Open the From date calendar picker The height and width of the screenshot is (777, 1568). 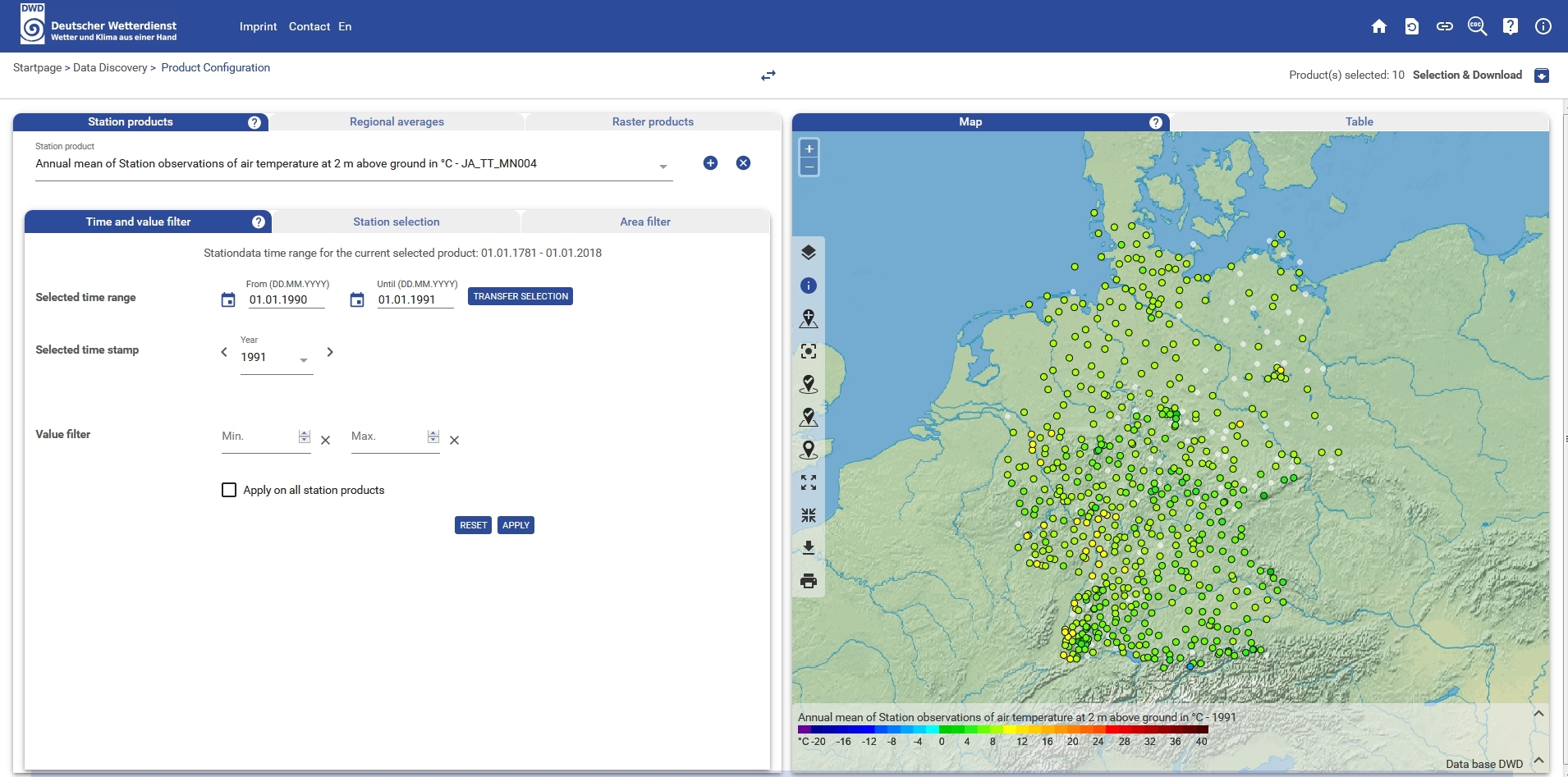228,300
